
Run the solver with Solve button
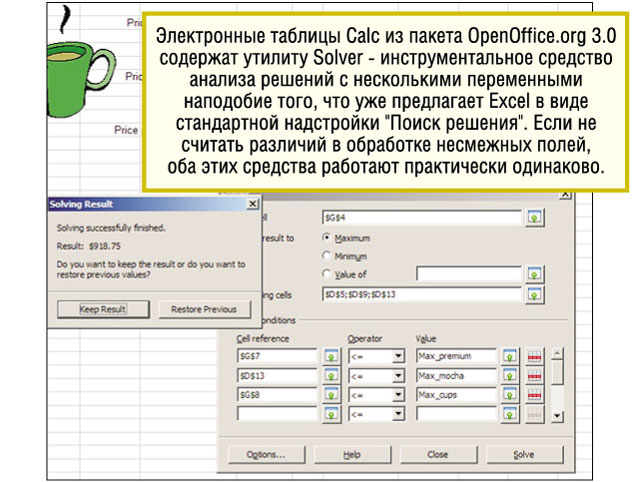pos(524,454)
